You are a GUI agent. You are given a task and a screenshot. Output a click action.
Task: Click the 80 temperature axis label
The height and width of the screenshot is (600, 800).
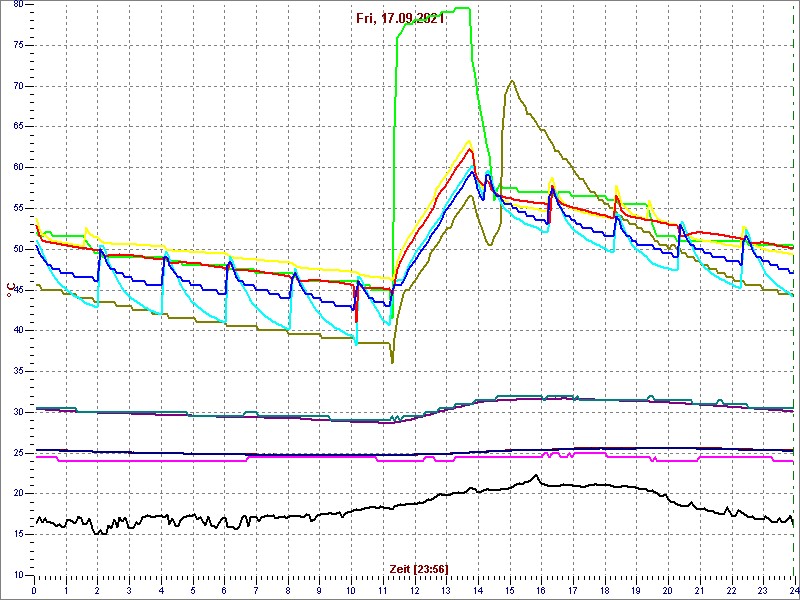[17, 4]
